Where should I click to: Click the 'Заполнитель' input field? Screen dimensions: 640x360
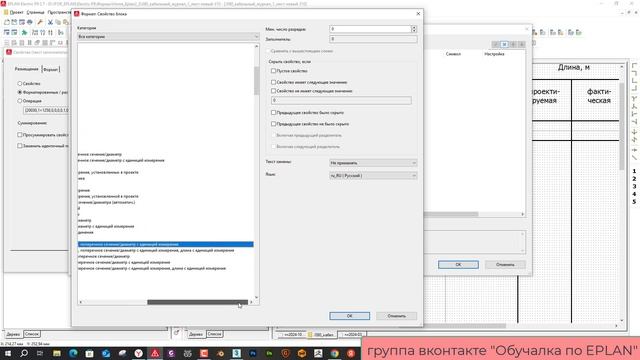(x=373, y=39)
